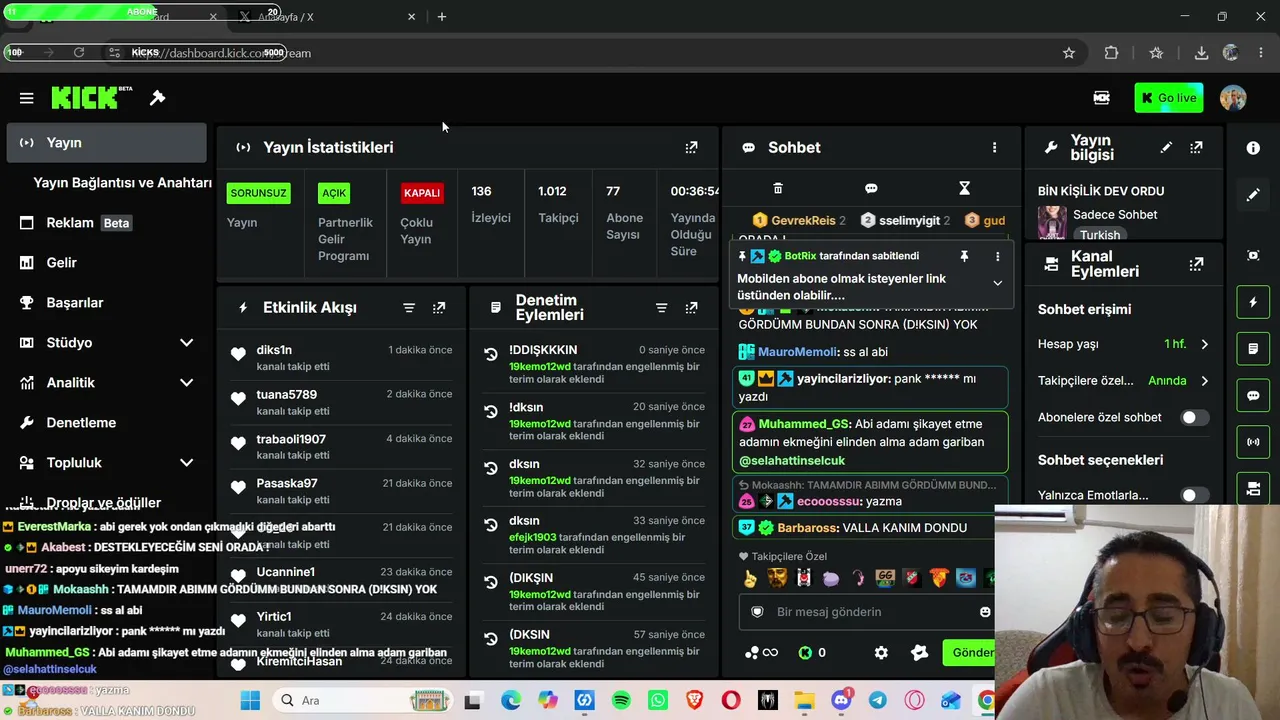Open the hamburger navigation menu

(x=27, y=98)
